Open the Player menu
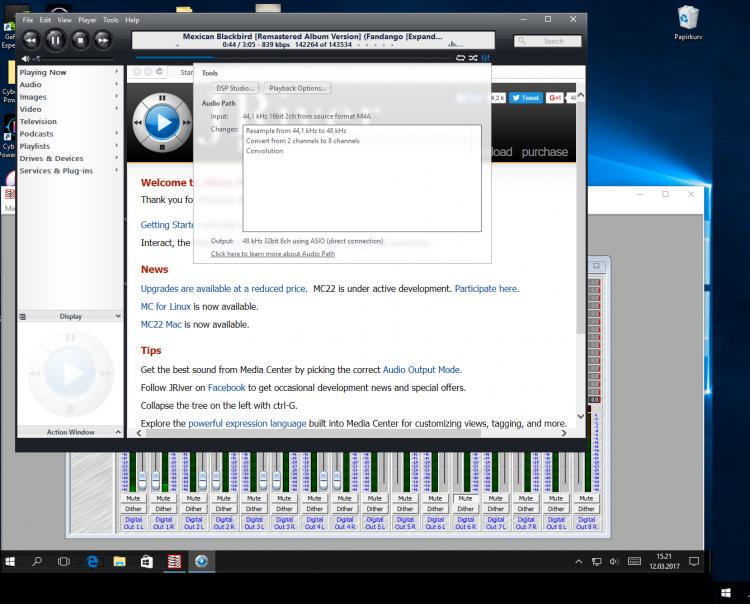 [x=87, y=20]
